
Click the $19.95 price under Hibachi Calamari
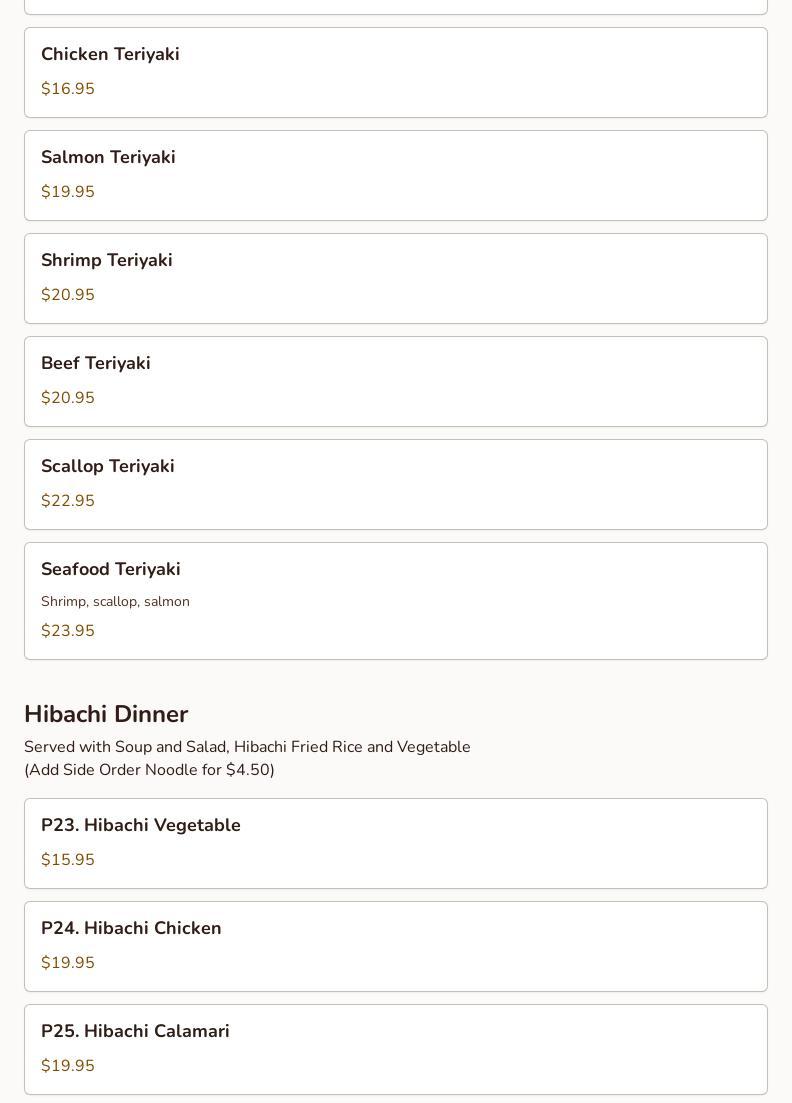(x=68, y=1066)
